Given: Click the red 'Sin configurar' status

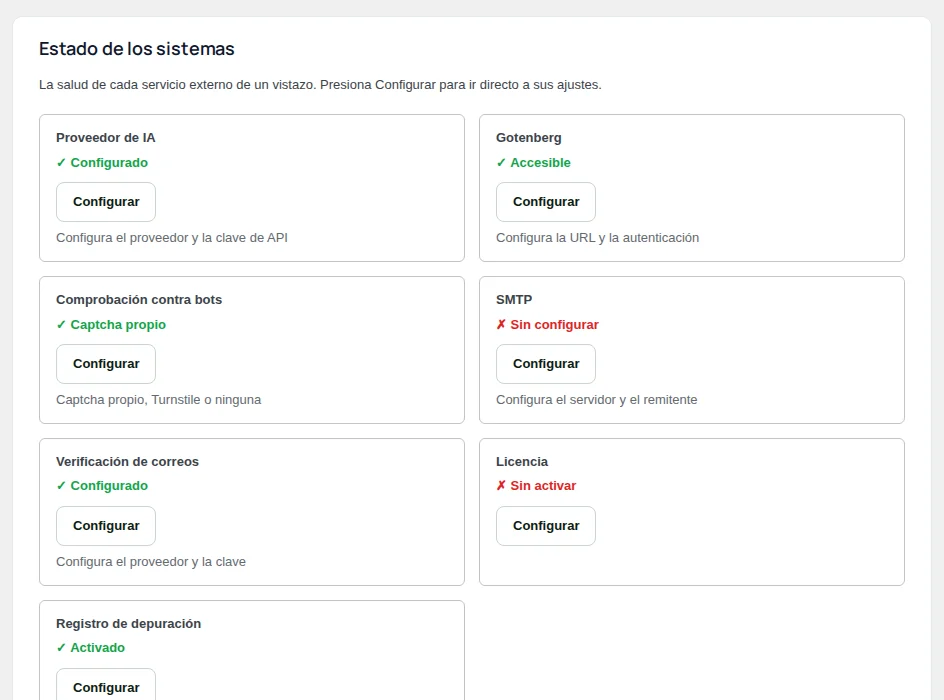Looking at the screenshot, I should pos(547,324).
